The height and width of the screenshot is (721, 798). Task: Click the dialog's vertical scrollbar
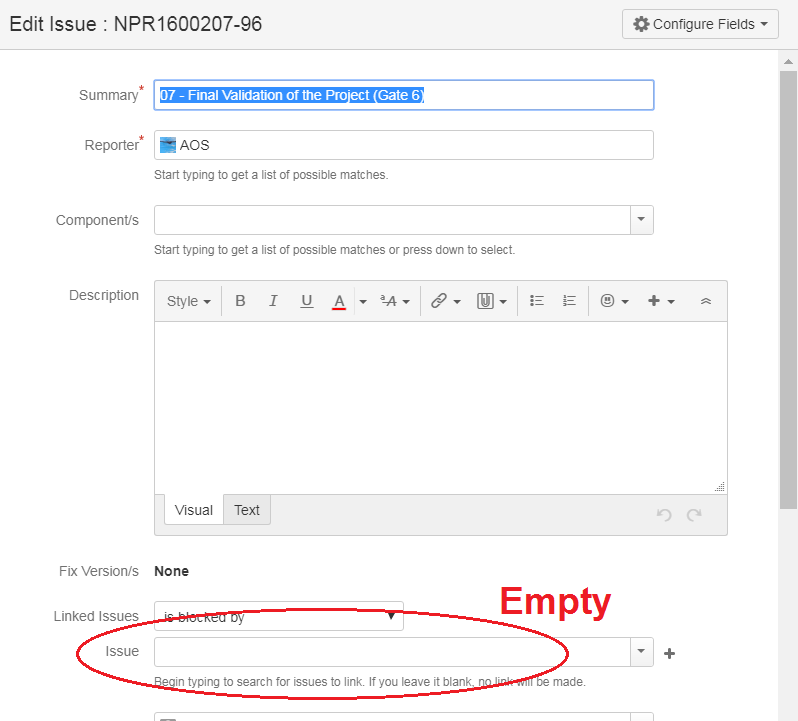[788, 290]
